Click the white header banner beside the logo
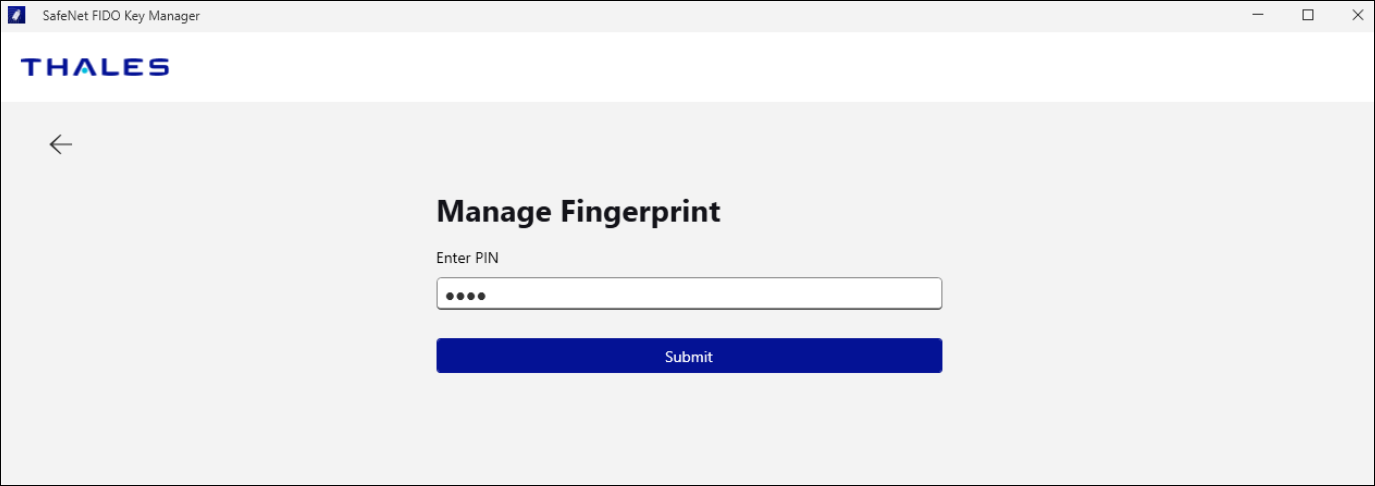 (700, 67)
